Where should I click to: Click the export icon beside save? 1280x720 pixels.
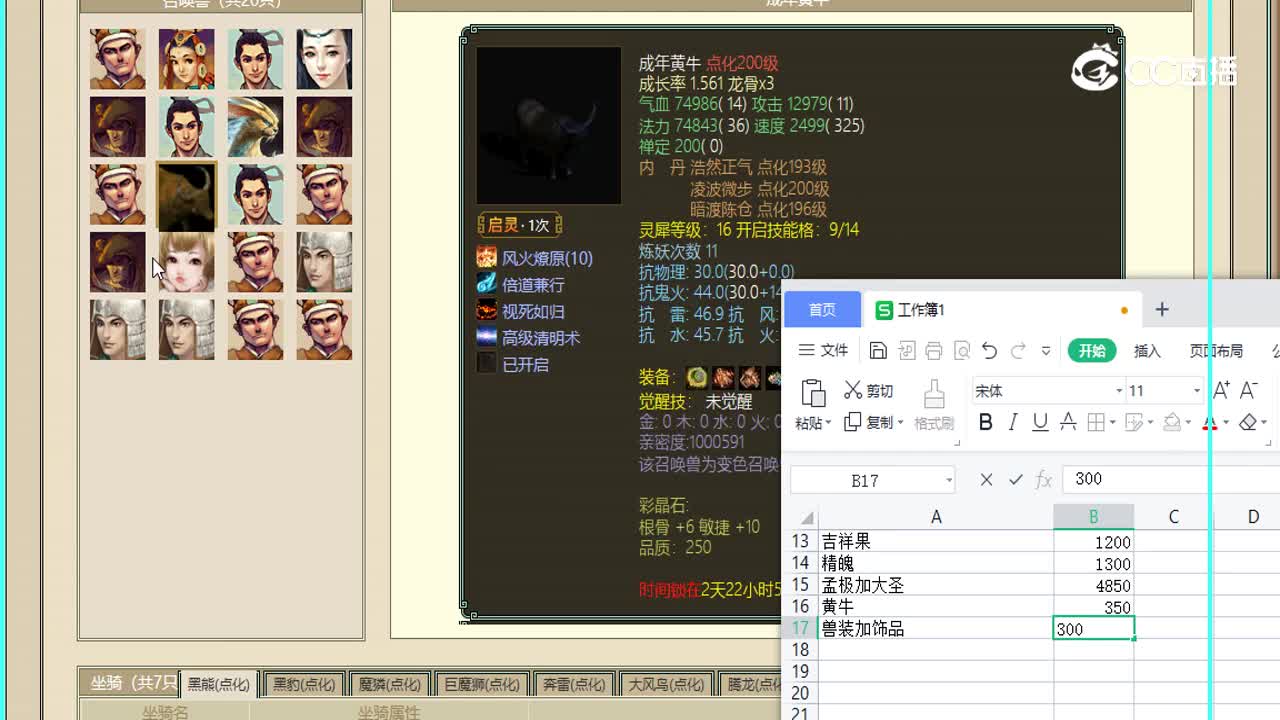coord(906,350)
